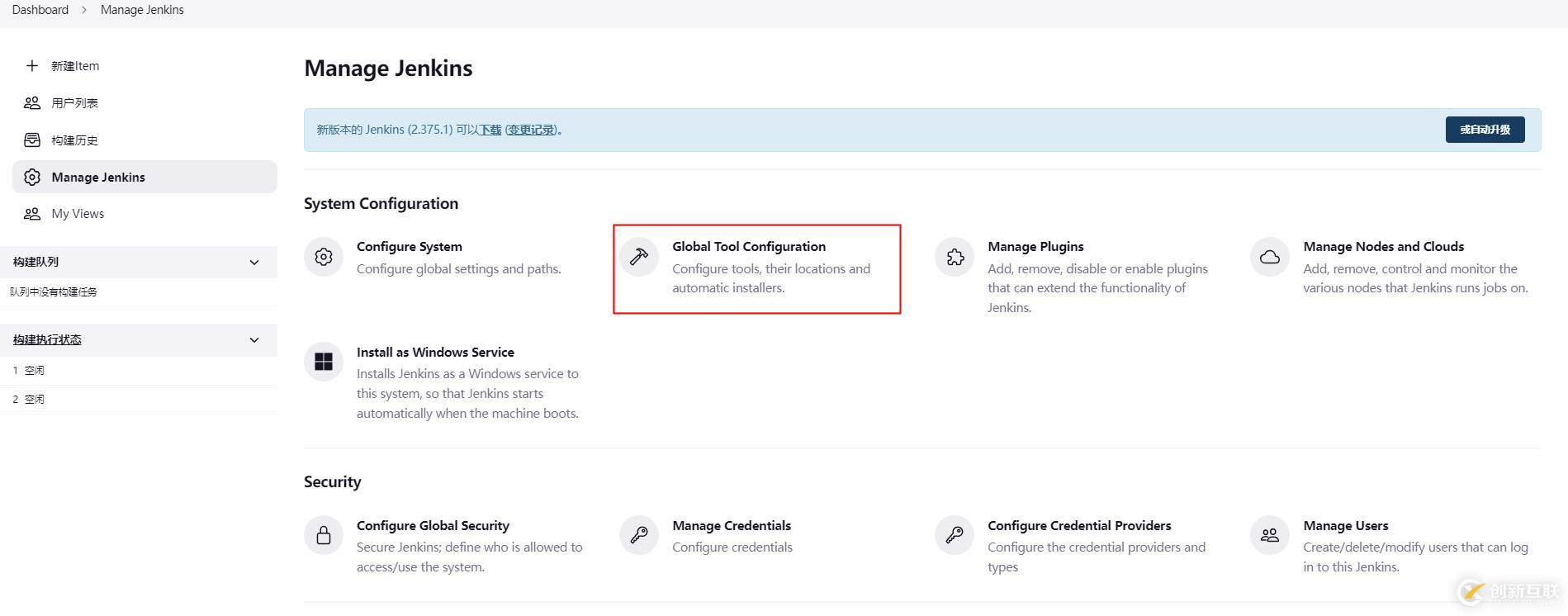Click the Manage Credentials key icon
The width and height of the screenshot is (1568, 616).
639,535
